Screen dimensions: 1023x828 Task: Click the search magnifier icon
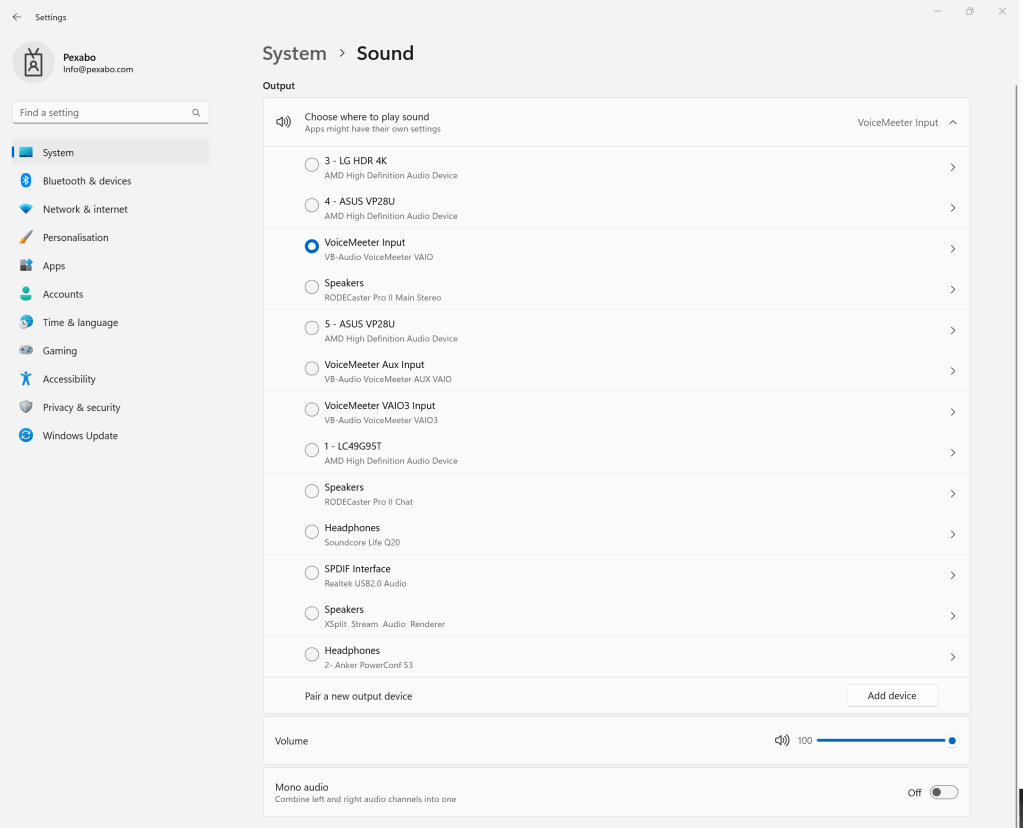click(x=196, y=113)
